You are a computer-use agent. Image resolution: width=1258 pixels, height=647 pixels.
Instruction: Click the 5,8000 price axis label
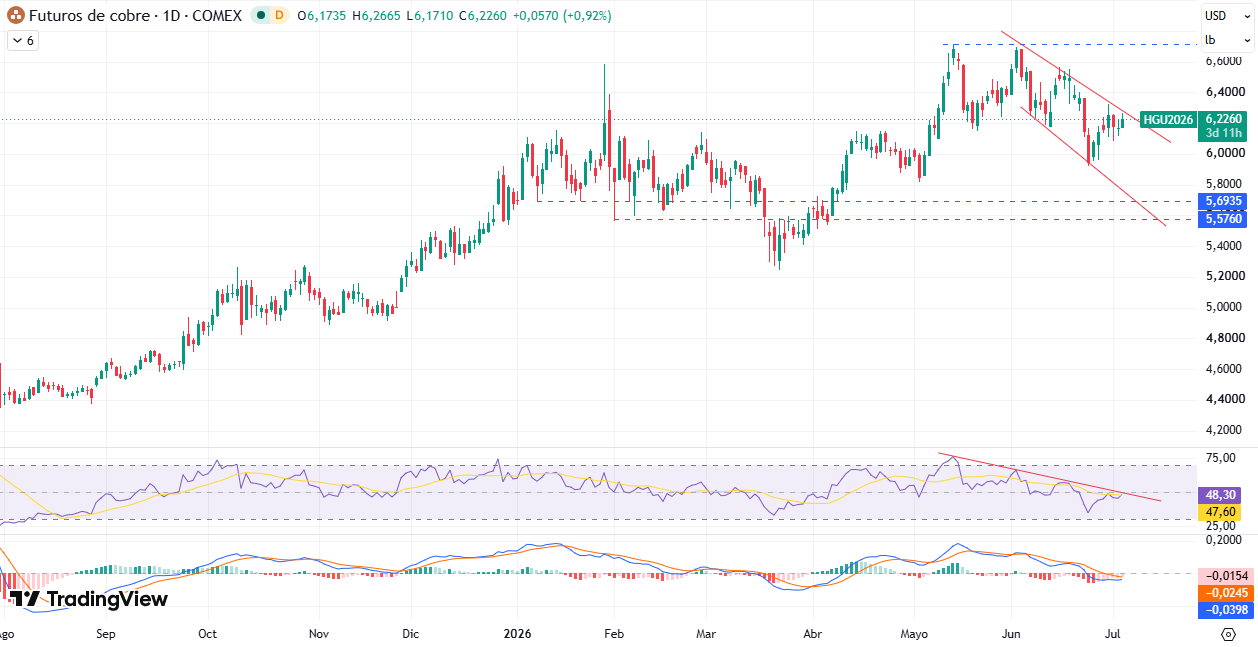(1224, 184)
